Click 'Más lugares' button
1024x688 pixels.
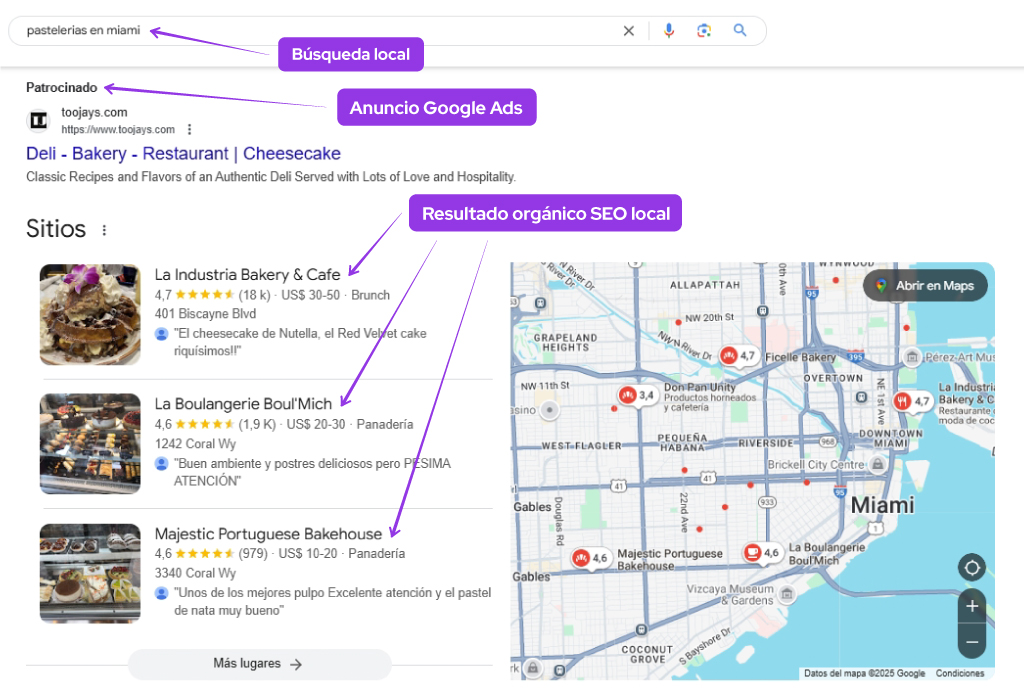pyautogui.click(x=259, y=664)
